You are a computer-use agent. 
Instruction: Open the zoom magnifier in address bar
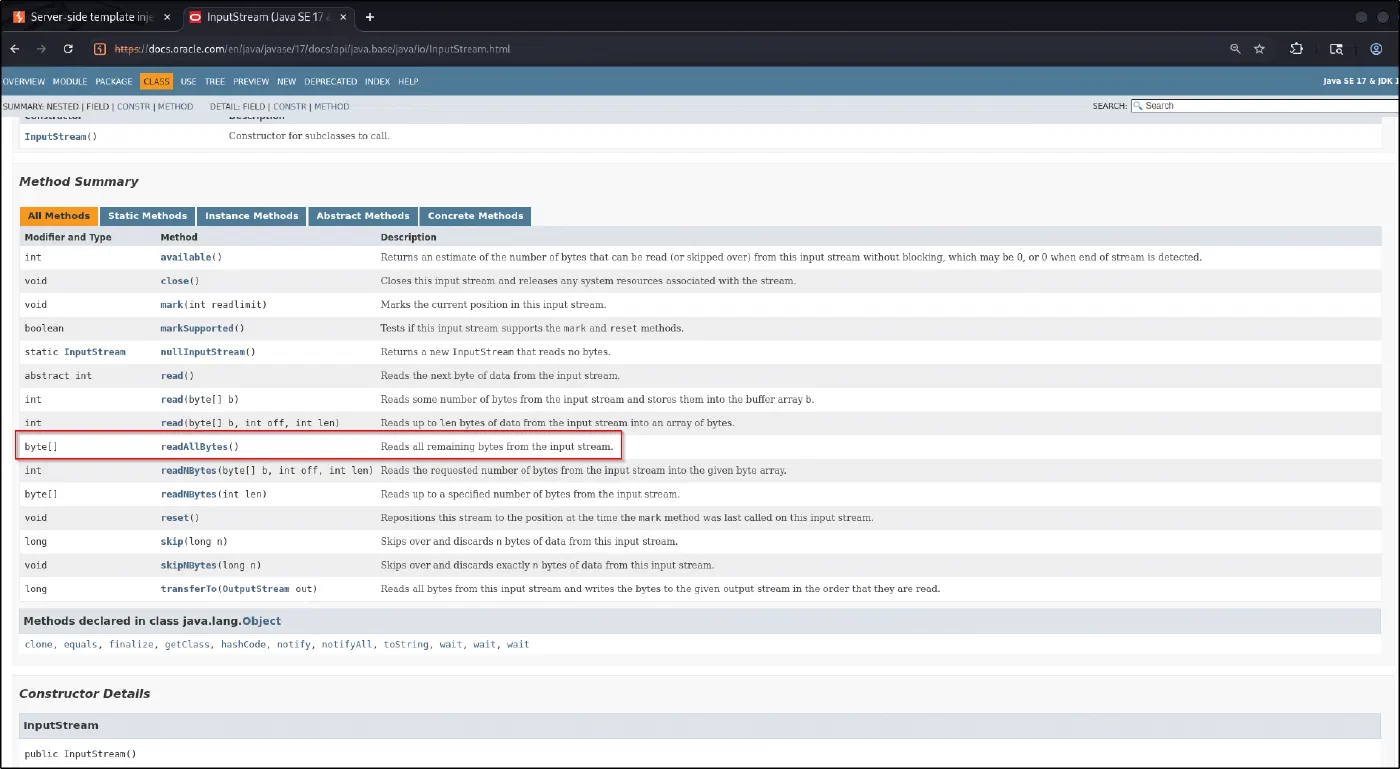point(1235,48)
